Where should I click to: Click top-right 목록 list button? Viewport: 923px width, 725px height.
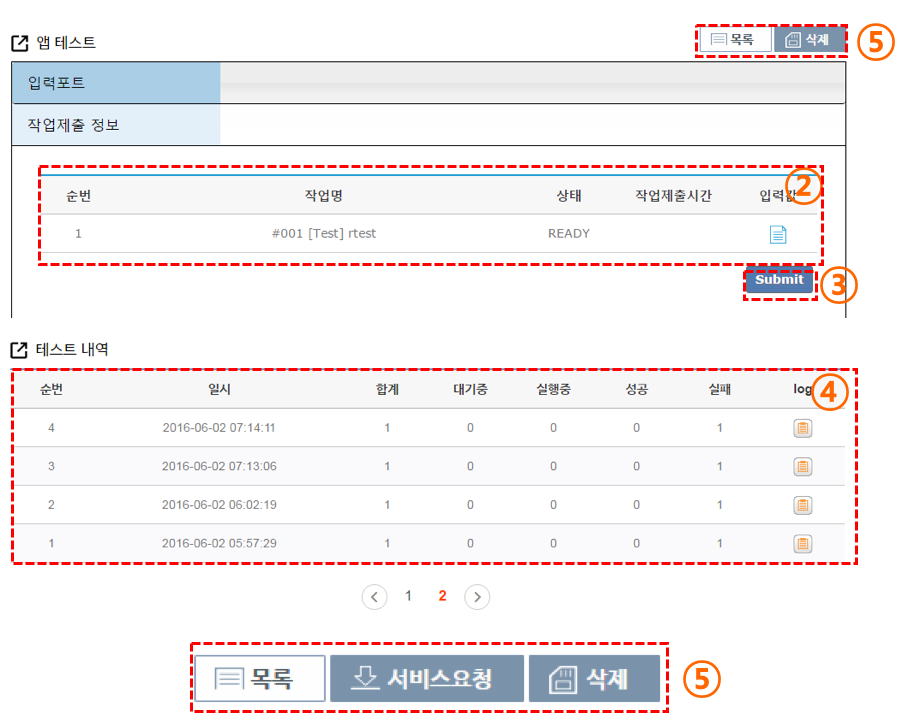coord(735,39)
